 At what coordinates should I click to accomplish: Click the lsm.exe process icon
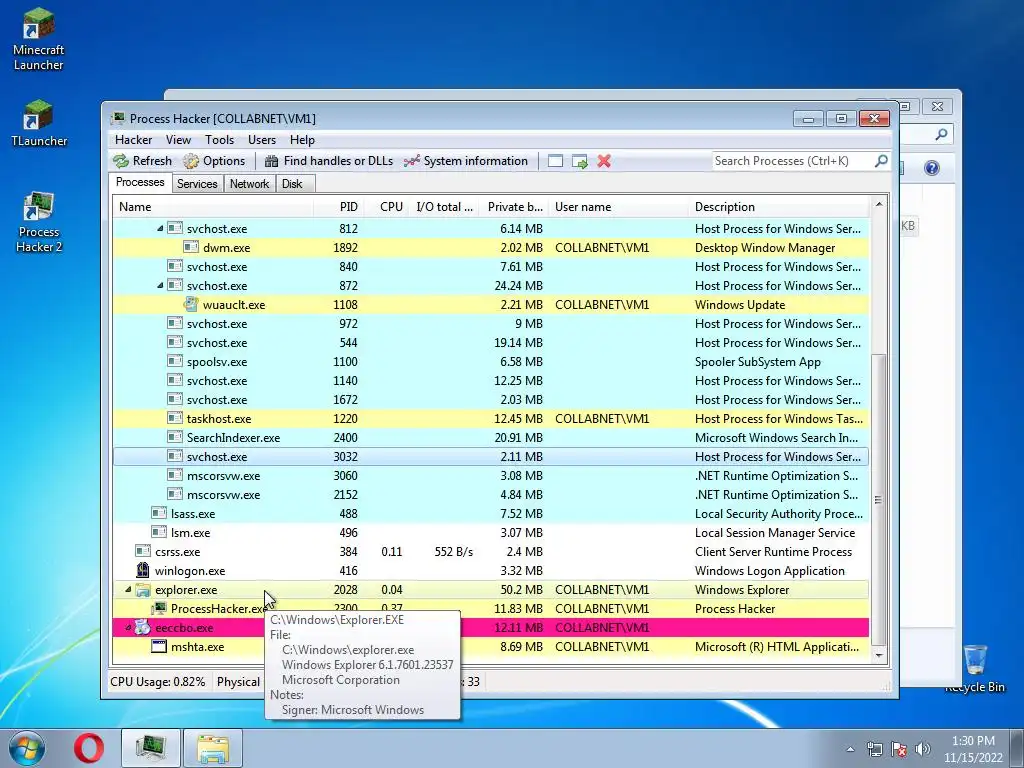point(159,532)
